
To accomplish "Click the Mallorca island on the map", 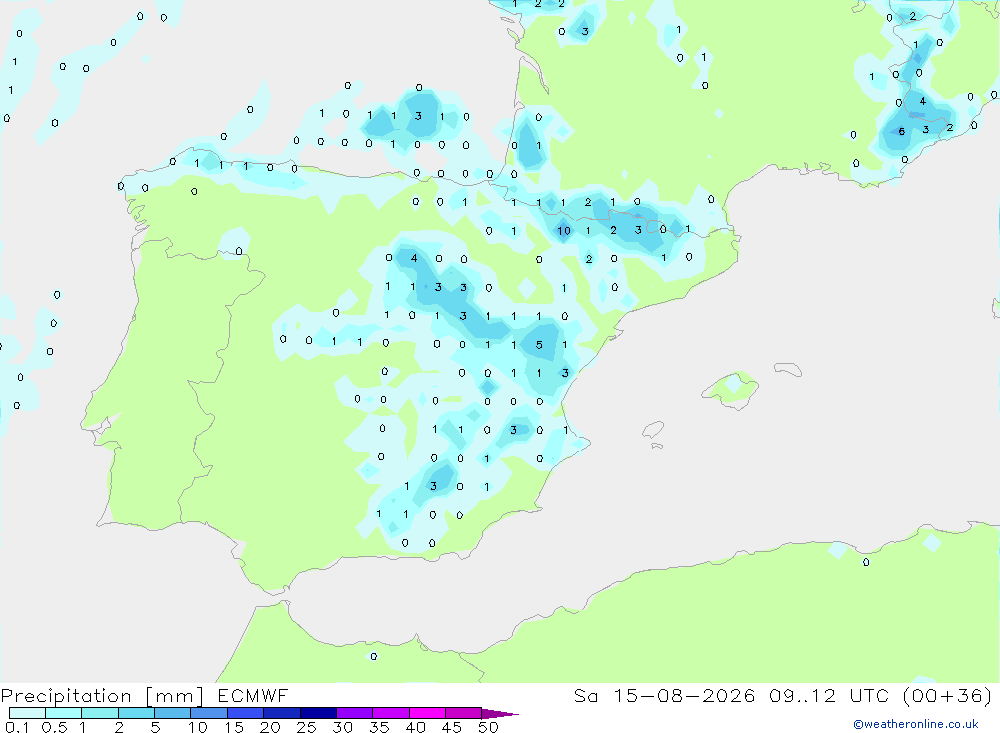I will click(x=731, y=389).
